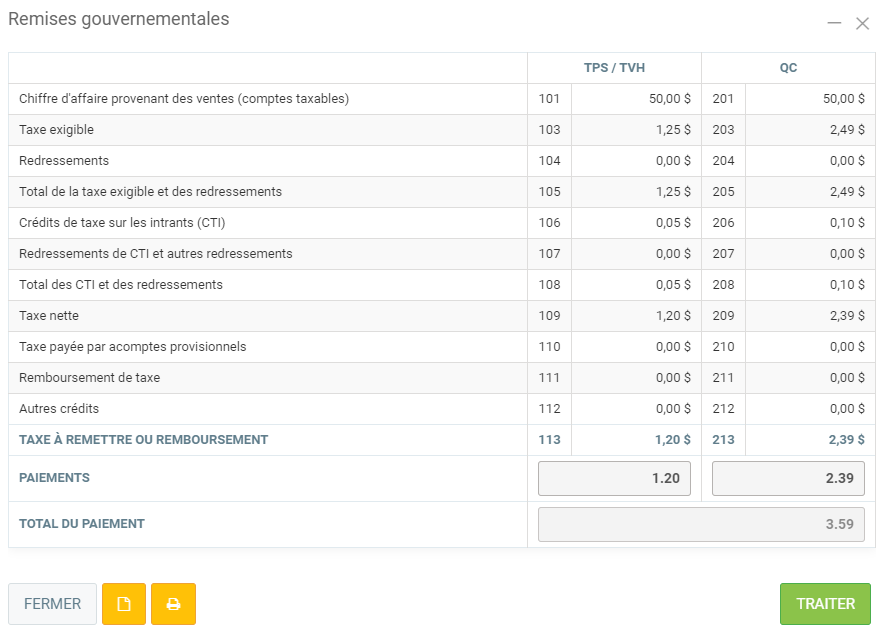885x631 pixels.
Task: Click the yellow document file icon button
Action: coord(124,604)
